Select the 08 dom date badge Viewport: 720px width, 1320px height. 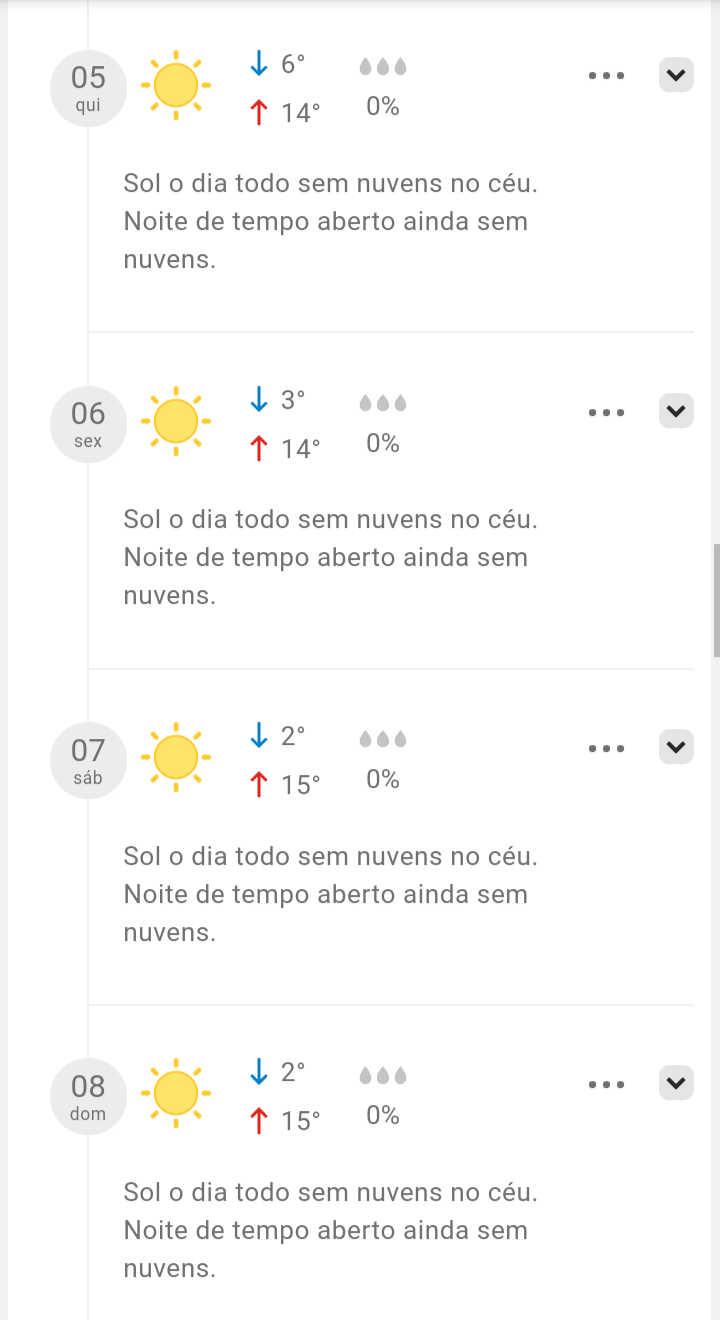(88, 1096)
